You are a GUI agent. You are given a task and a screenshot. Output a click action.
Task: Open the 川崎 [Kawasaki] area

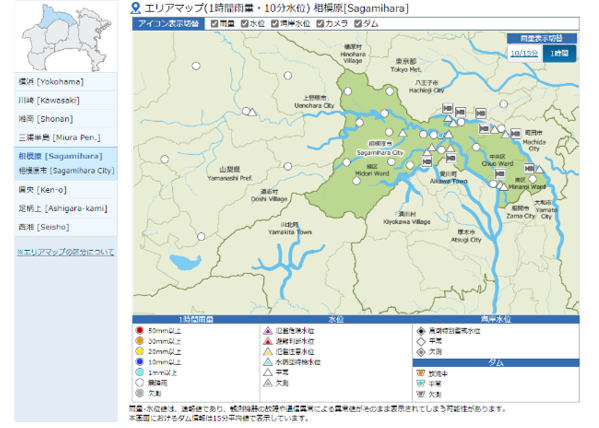tap(66, 101)
